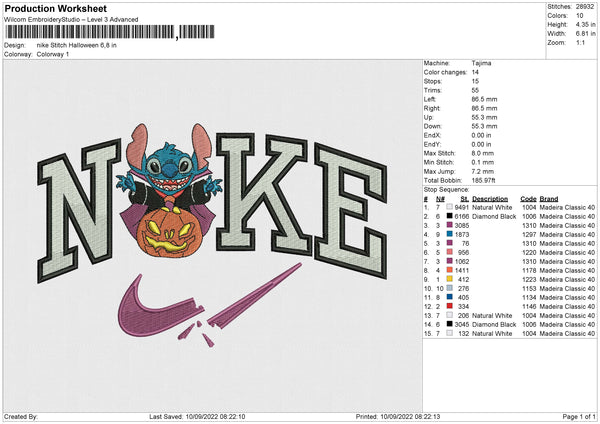600x424 pixels.
Task: Click the Wilcom EmbroideryStudio Level 3 Advanced subtitle
Action: pos(71,20)
